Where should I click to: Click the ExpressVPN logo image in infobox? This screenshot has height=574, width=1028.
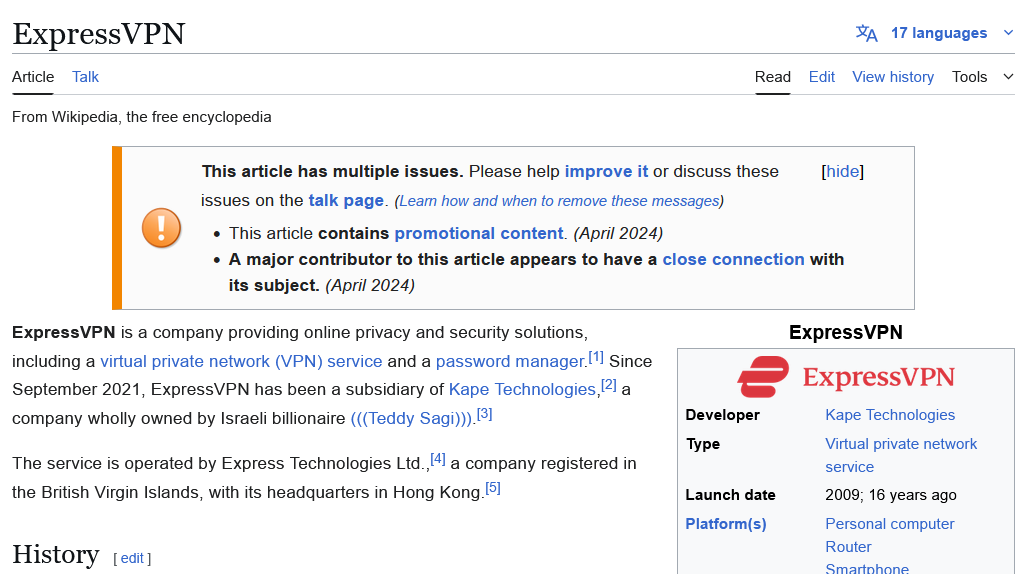pyautogui.click(x=846, y=377)
